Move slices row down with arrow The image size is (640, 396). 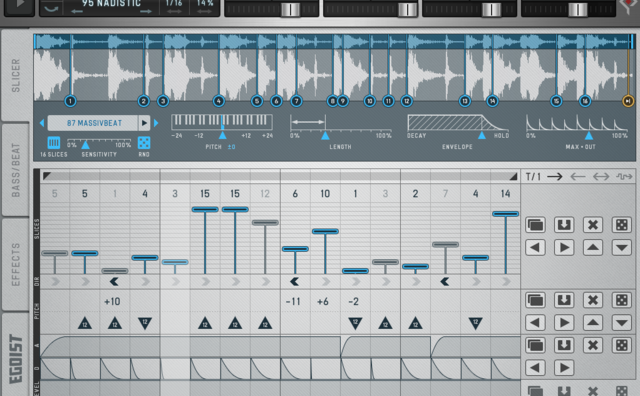[622, 247]
